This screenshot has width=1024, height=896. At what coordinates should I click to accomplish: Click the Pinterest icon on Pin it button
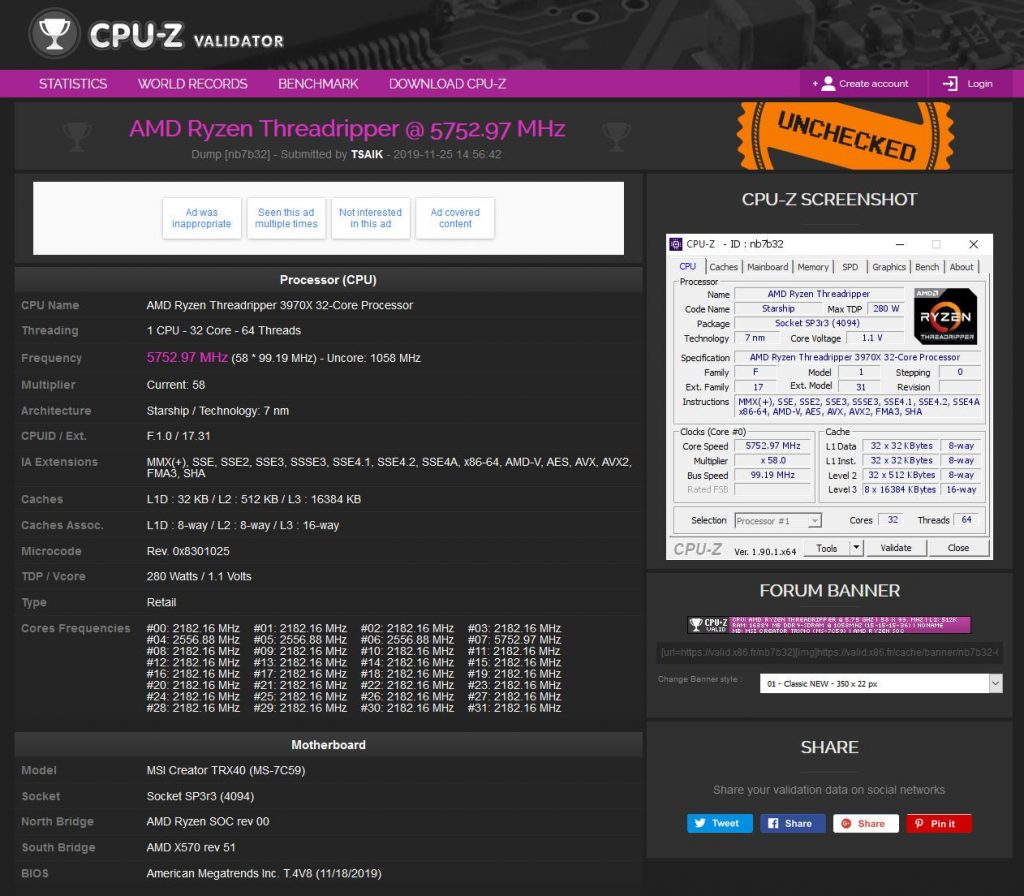coord(918,823)
